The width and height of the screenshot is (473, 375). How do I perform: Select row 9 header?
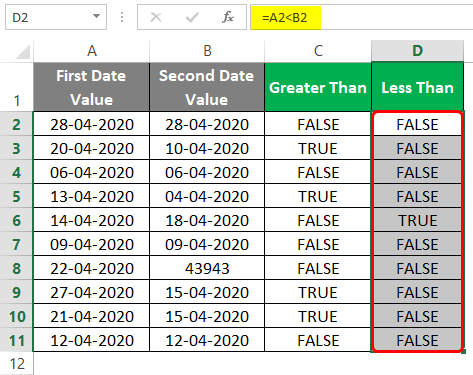coord(17,292)
